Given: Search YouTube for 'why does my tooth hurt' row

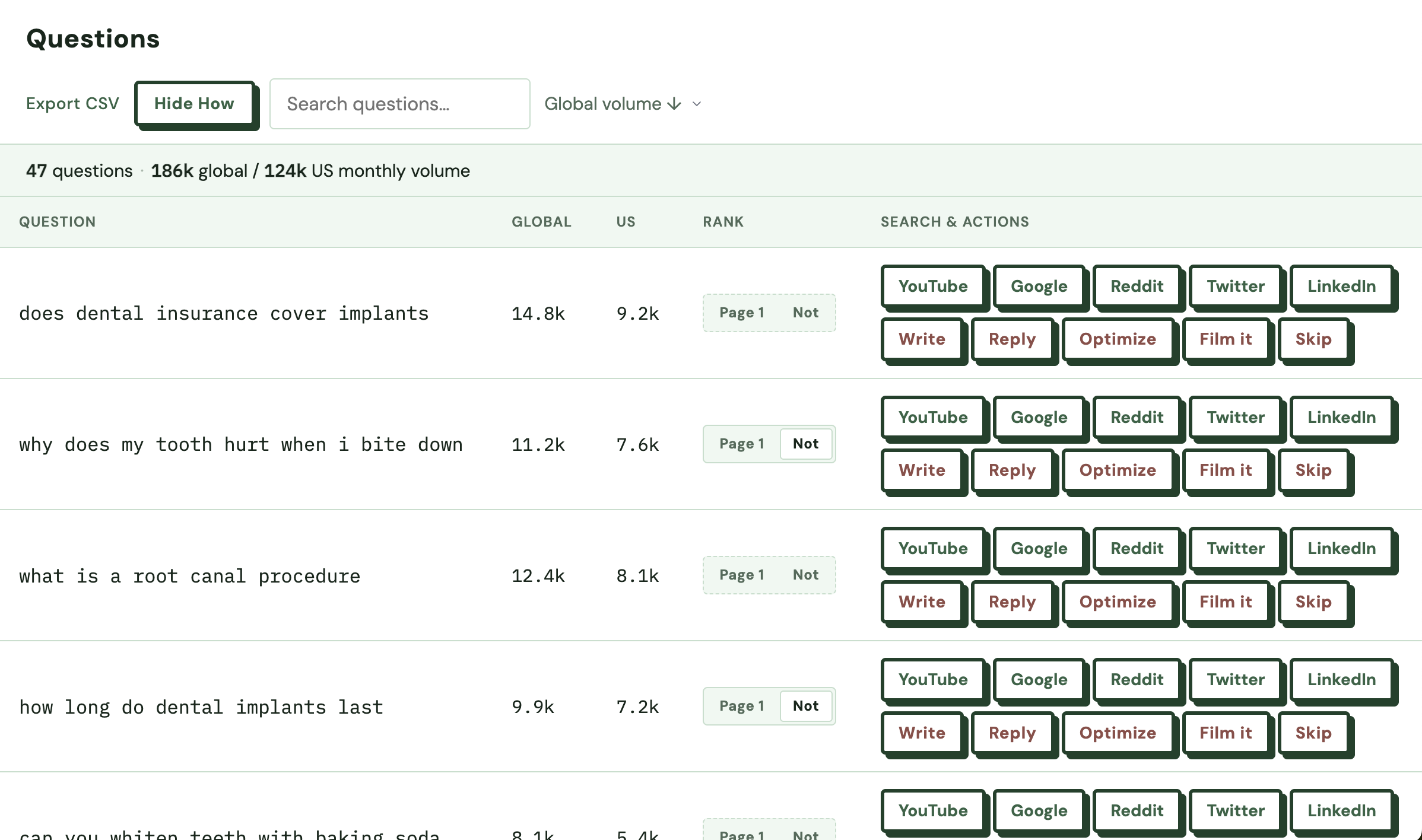Looking at the screenshot, I should 933,417.
